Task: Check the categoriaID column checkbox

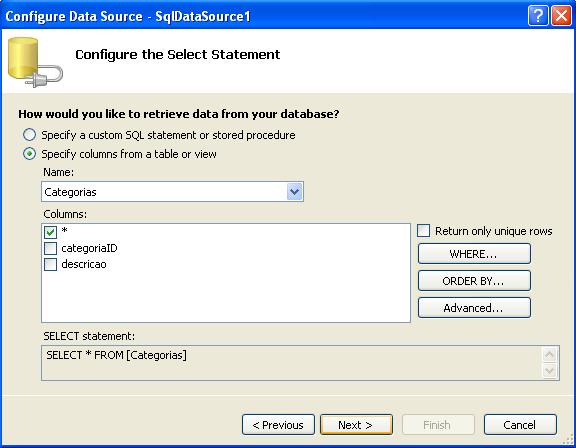Action: tap(50, 248)
